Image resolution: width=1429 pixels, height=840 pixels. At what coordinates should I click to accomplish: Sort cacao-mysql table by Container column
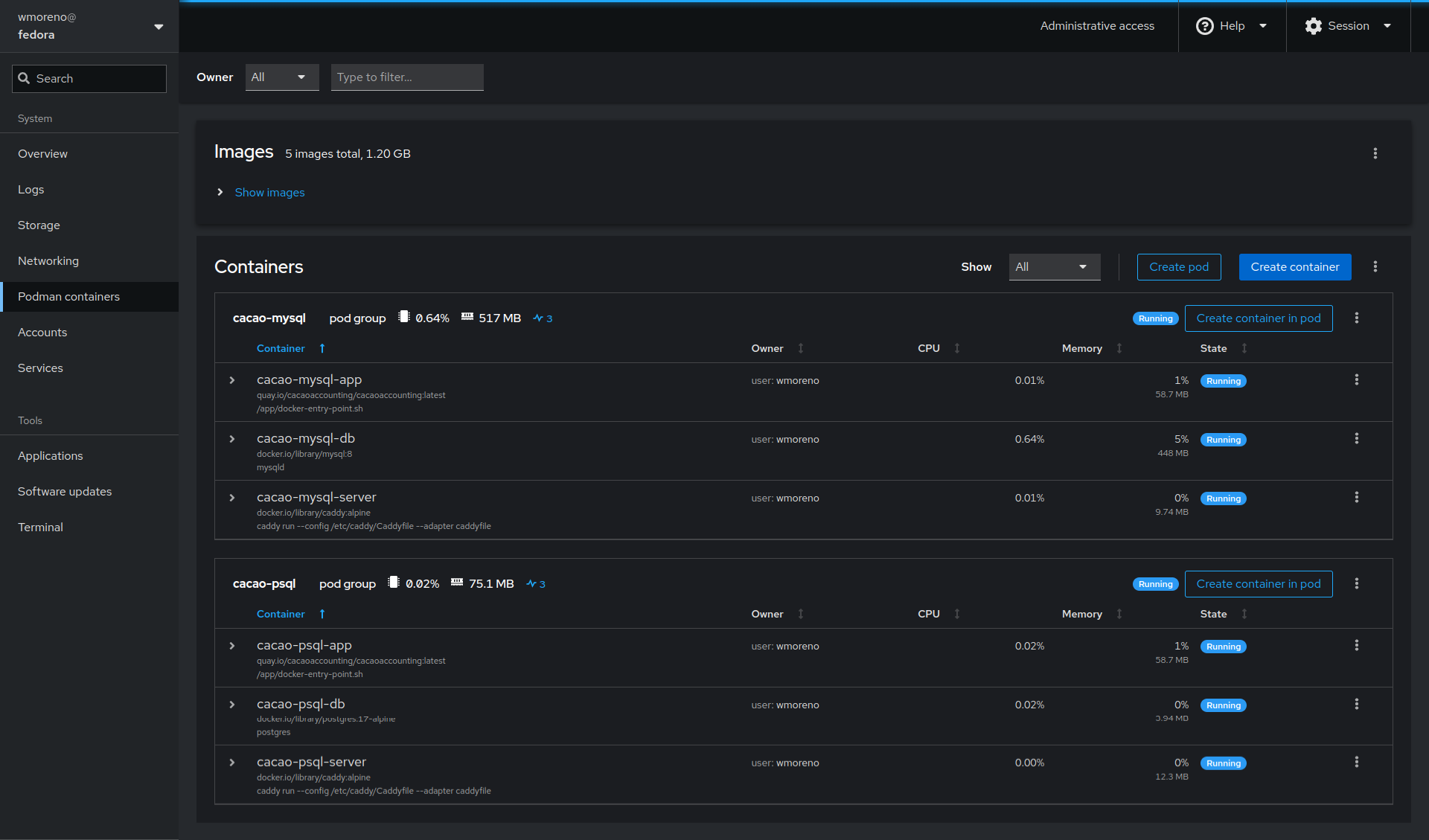point(291,348)
